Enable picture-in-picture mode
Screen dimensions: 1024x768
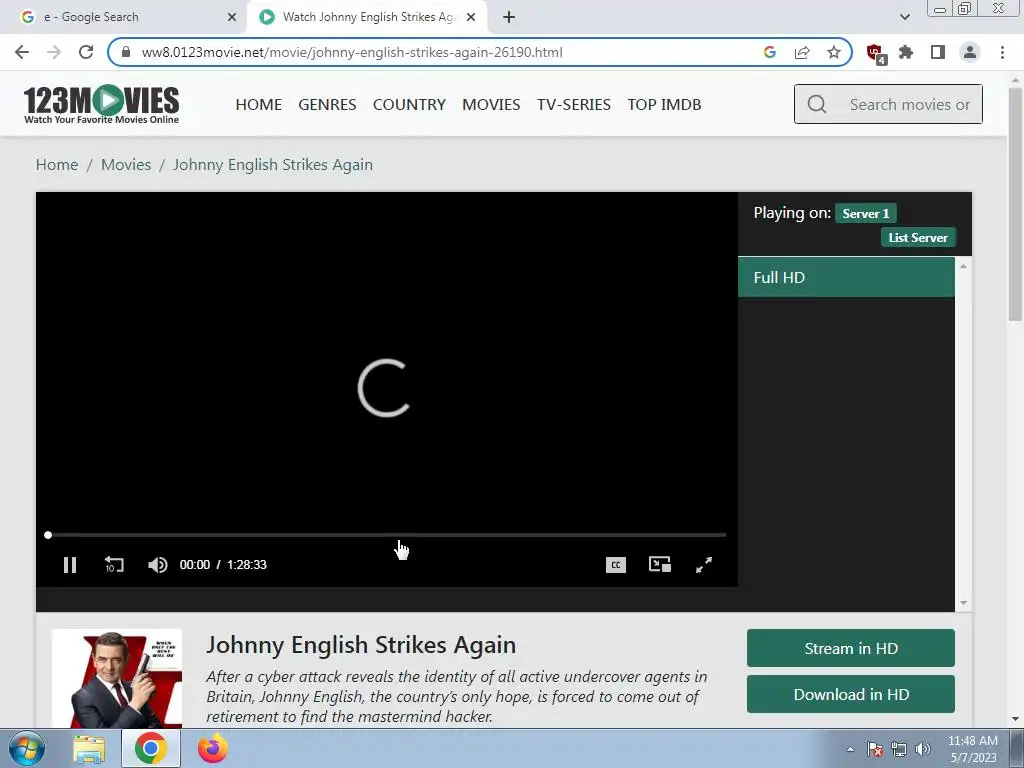click(660, 565)
